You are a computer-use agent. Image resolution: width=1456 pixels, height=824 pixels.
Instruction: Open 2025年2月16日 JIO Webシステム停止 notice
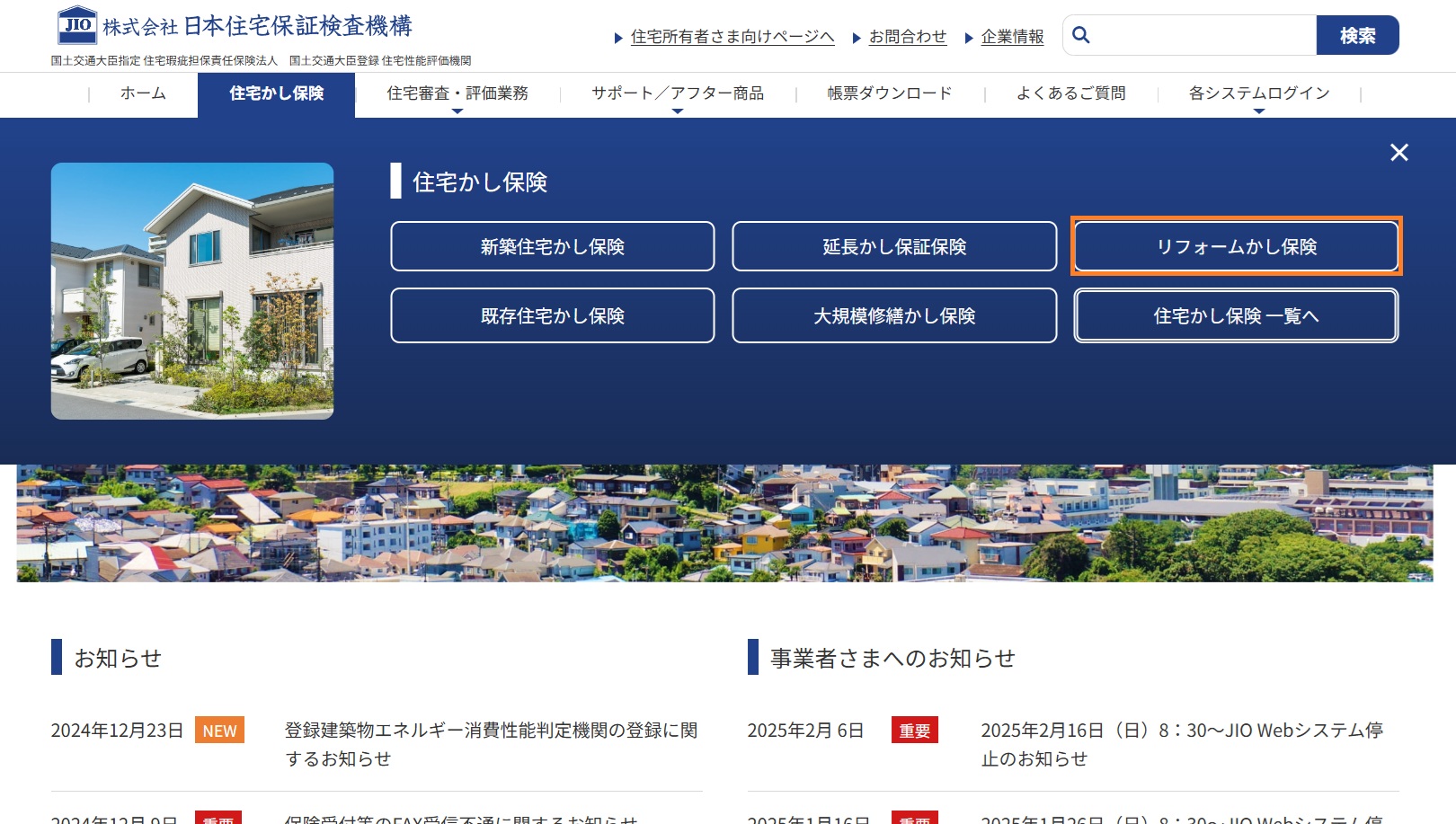tap(1182, 744)
